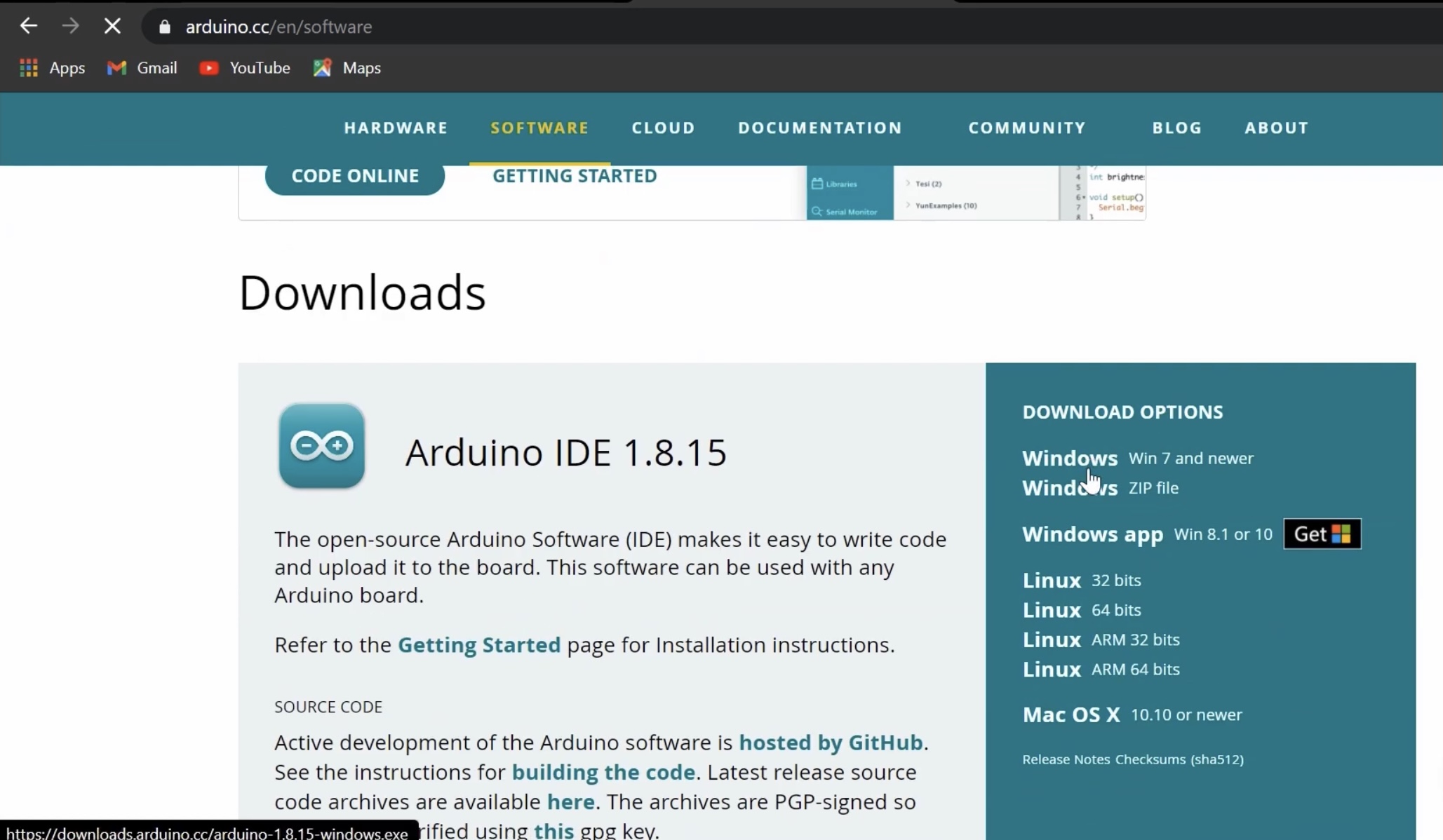Go back using browser back arrow
This screenshot has width=1443, height=840.
(x=28, y=27)
